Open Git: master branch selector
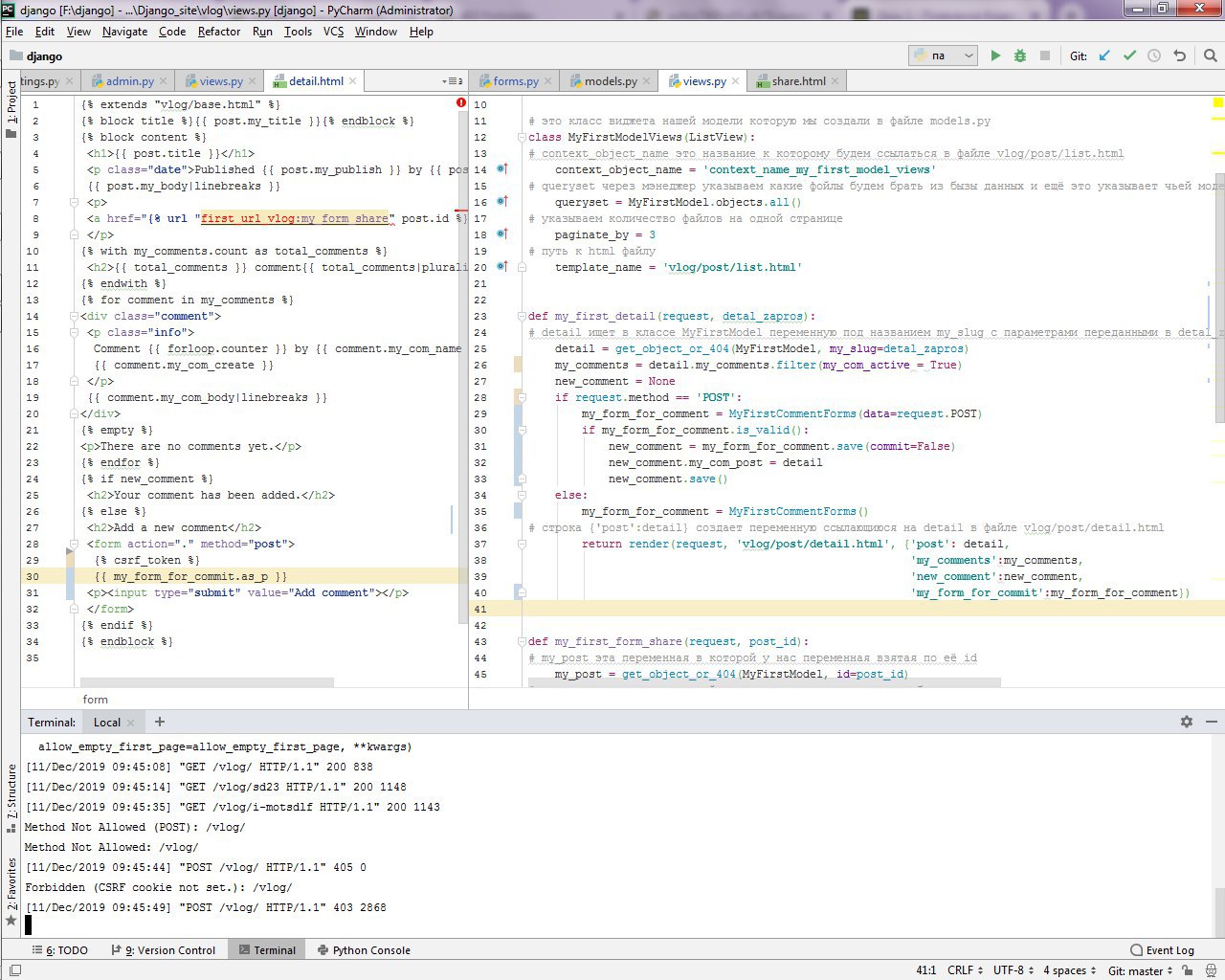 [1141, 970]
